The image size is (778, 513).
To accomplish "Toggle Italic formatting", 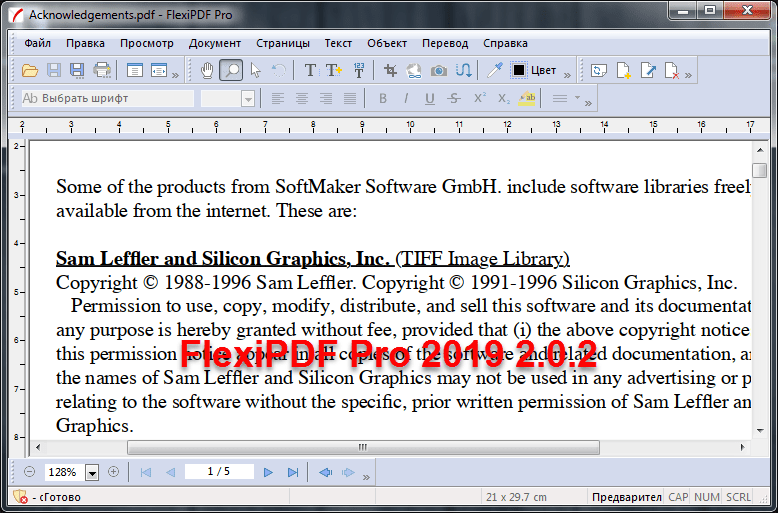I will tap(406, 98).
